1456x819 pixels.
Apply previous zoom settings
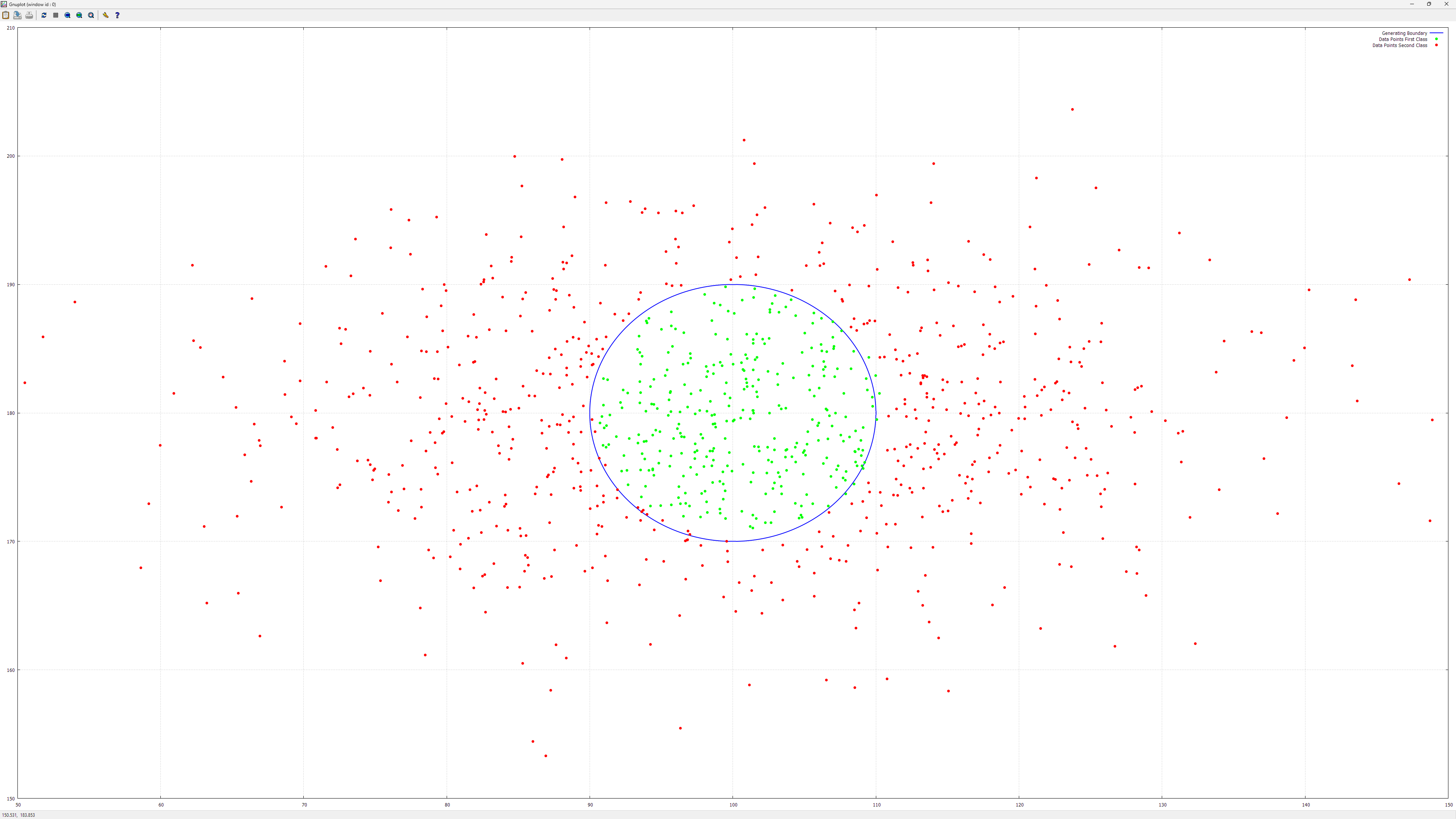tap(67, 15)
